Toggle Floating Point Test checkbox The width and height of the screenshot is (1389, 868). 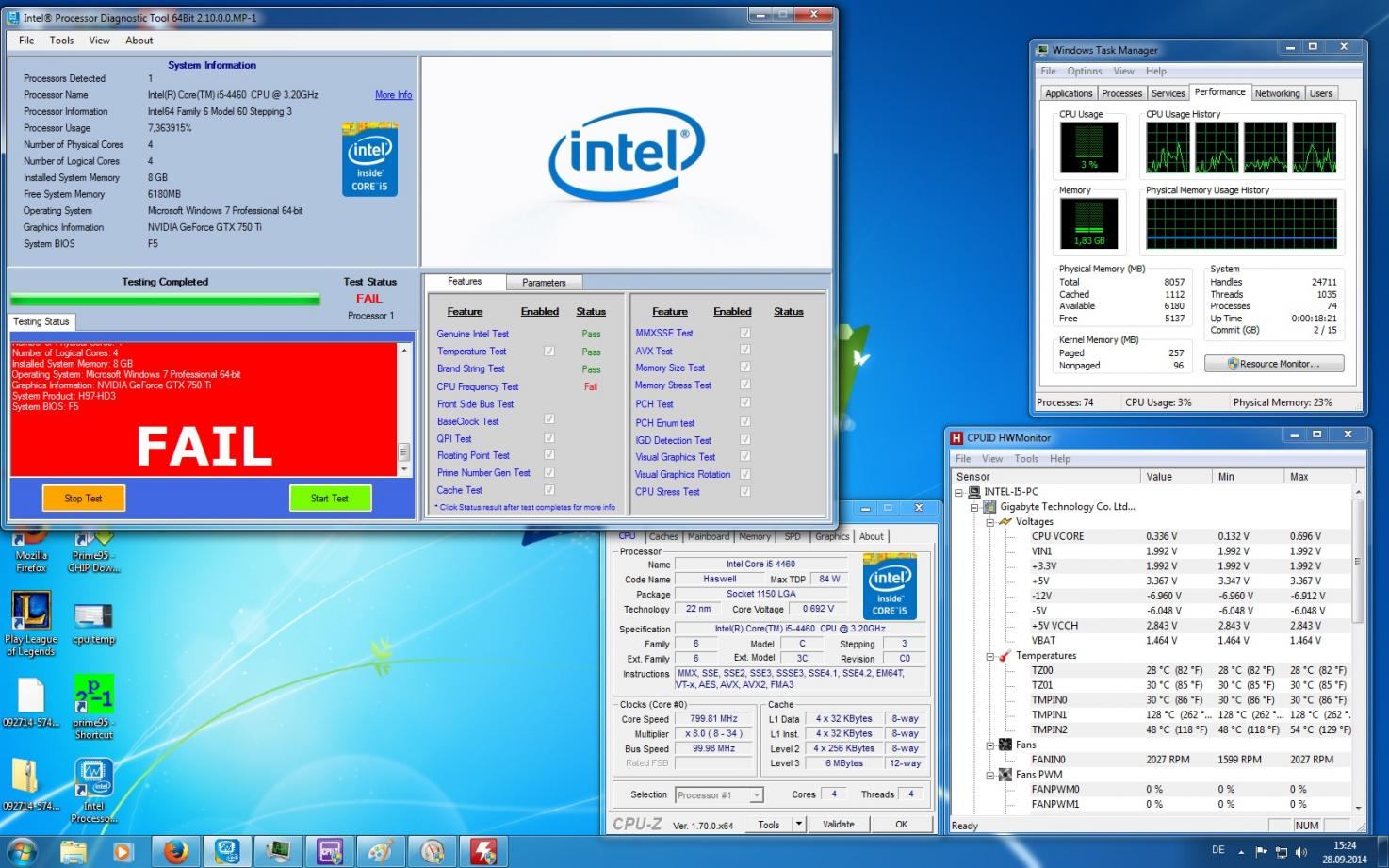(x=549, y=455)
